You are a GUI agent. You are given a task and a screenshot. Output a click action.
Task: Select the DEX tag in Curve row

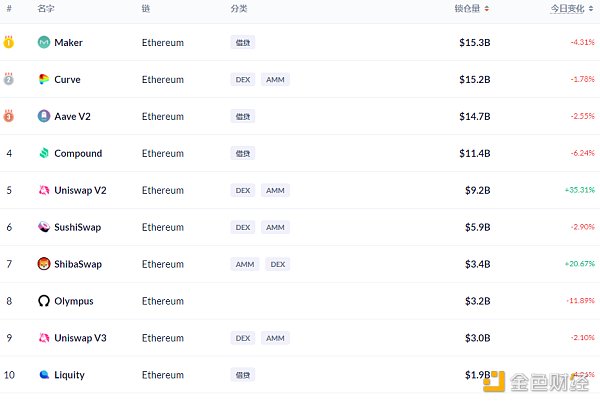243,80
